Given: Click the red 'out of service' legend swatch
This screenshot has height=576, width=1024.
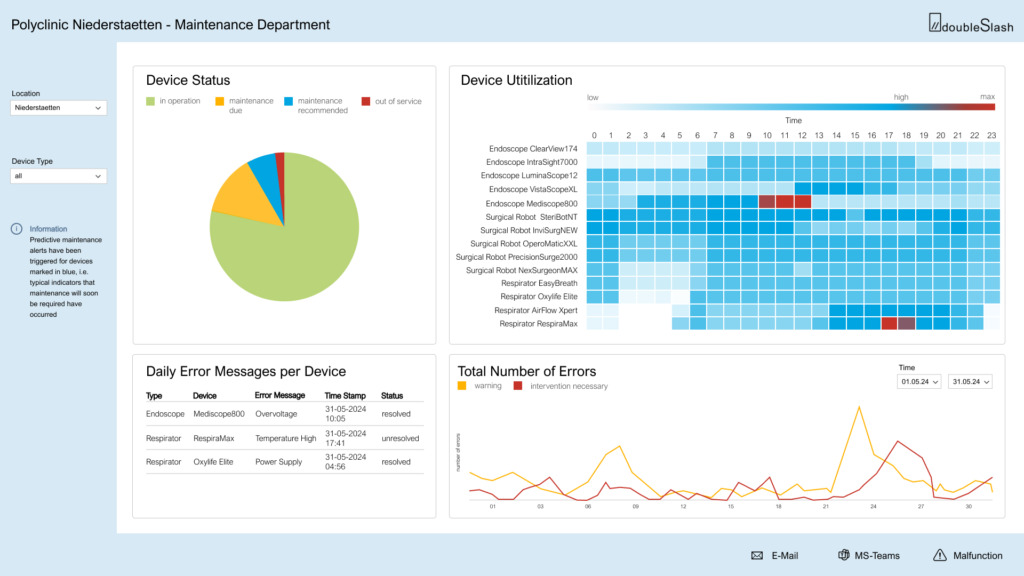Looking at the screenshot, I should pyautogui.click(x=366, y=101).
